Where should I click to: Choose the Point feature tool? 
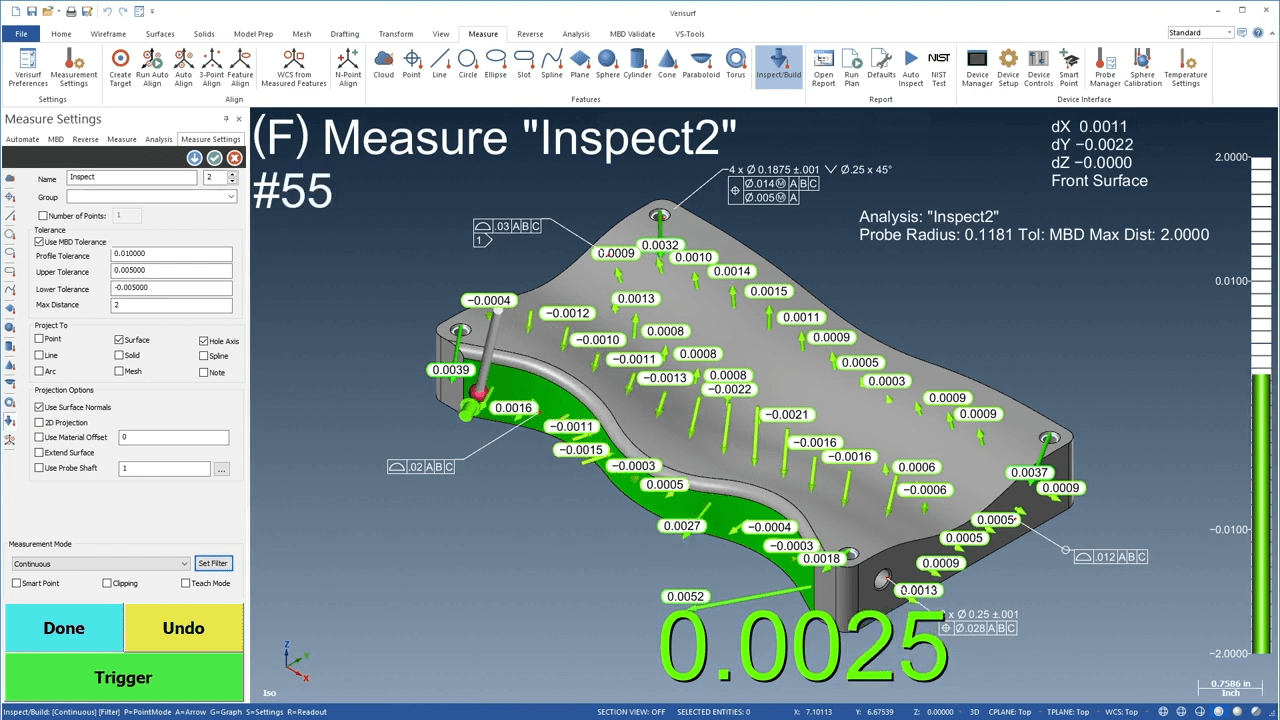pos(412,63)
